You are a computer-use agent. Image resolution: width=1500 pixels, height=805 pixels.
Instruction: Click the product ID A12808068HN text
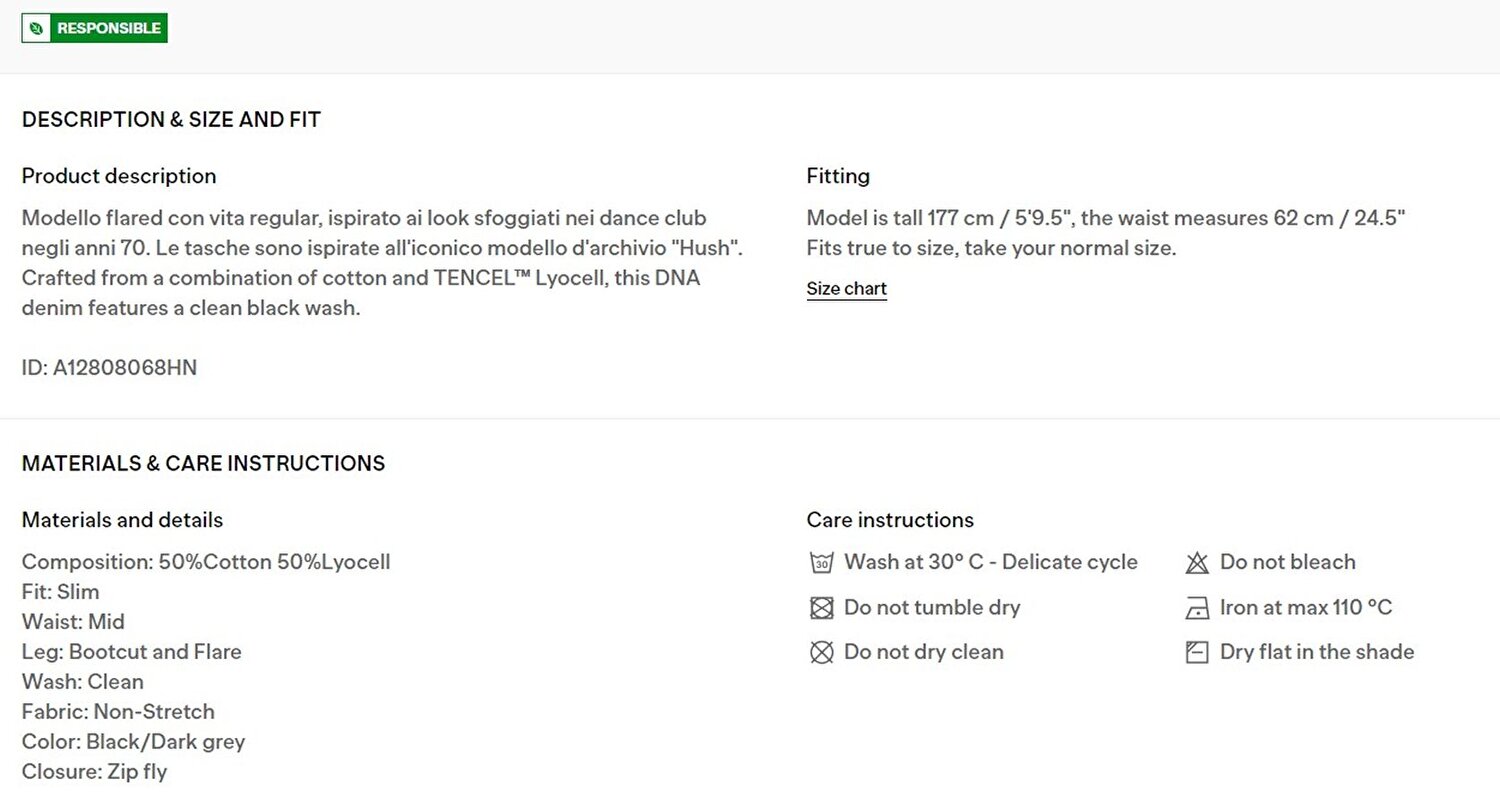pos(109,368)
